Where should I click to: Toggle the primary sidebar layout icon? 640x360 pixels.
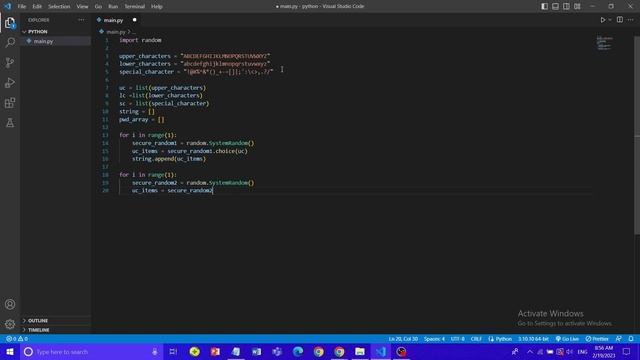tap(544, 6)
